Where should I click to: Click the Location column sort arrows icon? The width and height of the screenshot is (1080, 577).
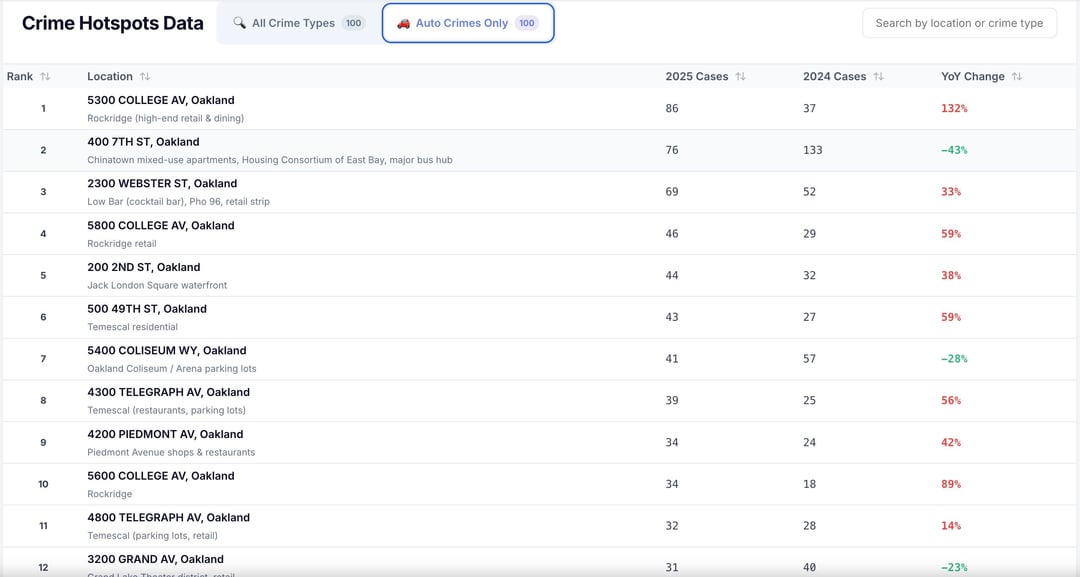coord(145,77)
